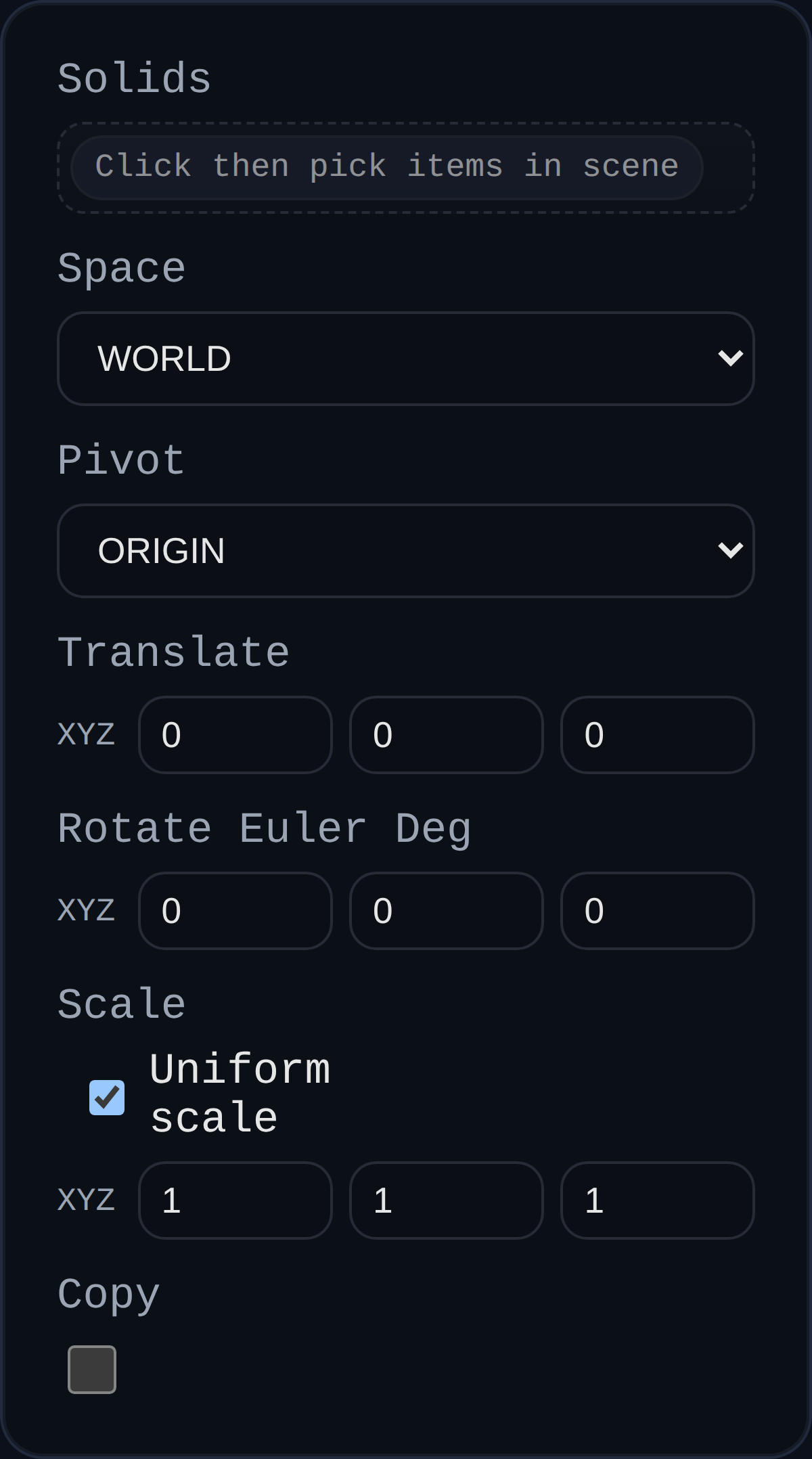Open the Pivot dropdown showing ORIGIN
Screen dimensions: 812x1459
click(406, 550)
